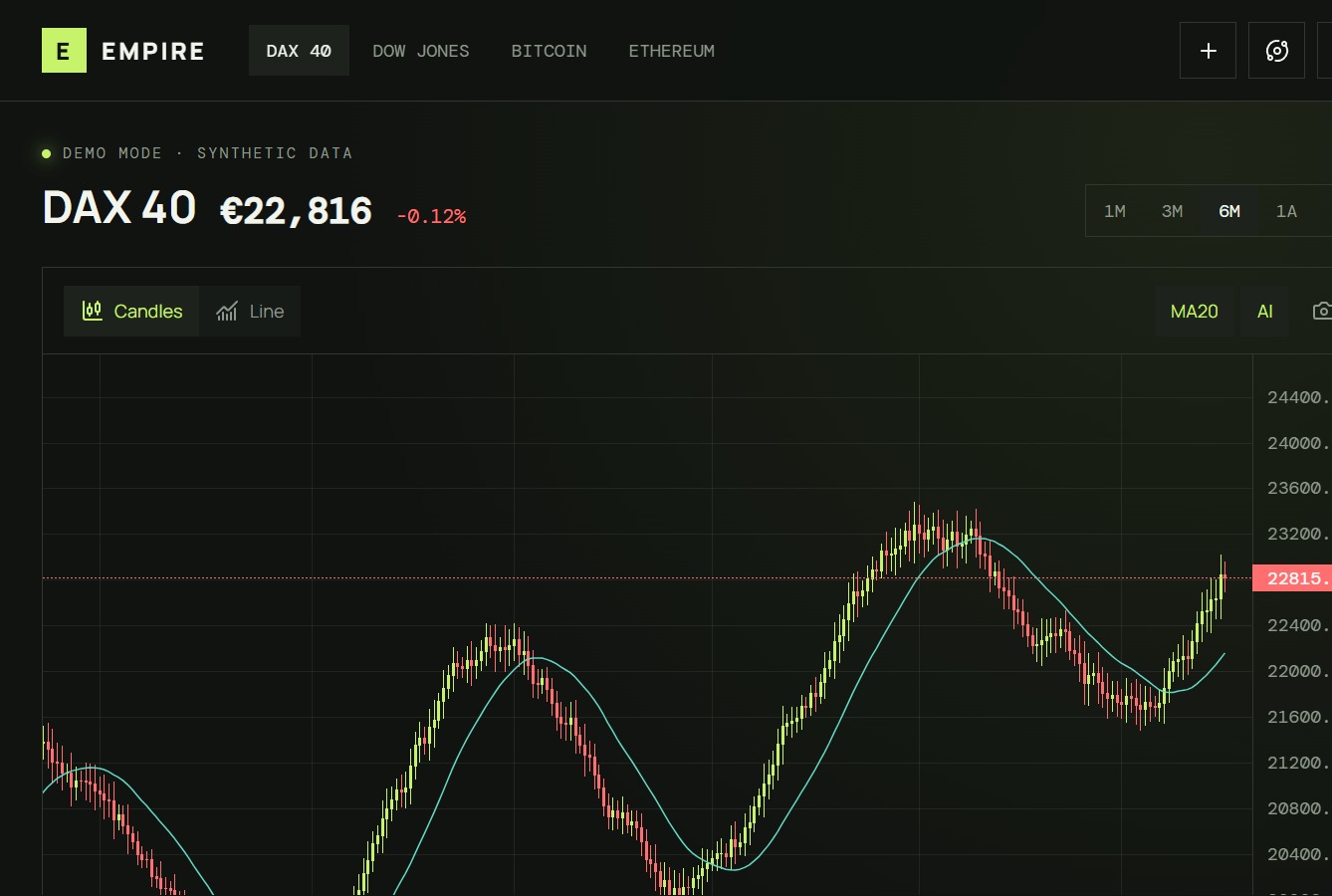Screen dimensions: 1332x896
Task: Click the 20400 price axis label
Action: click(x=1298, y=854)
